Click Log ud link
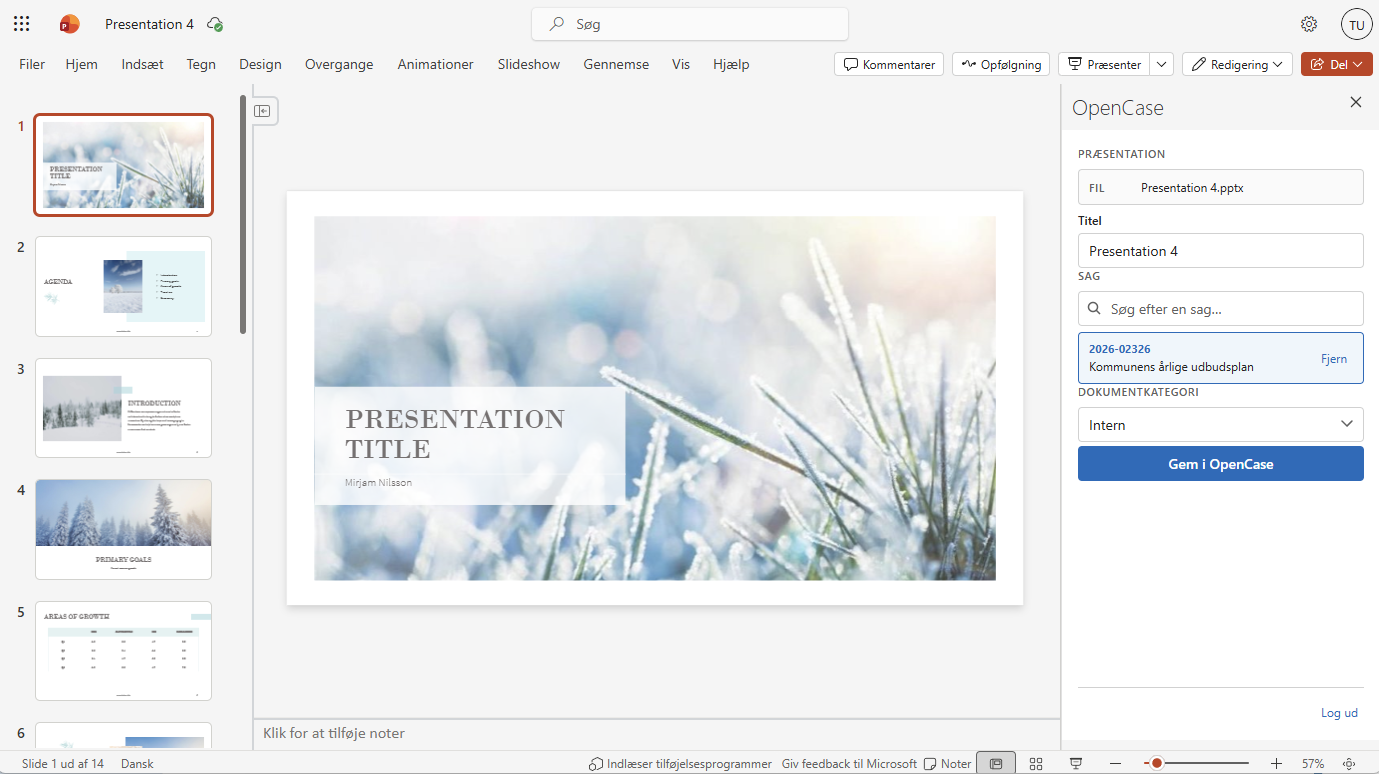 (x=1339, y=713)
